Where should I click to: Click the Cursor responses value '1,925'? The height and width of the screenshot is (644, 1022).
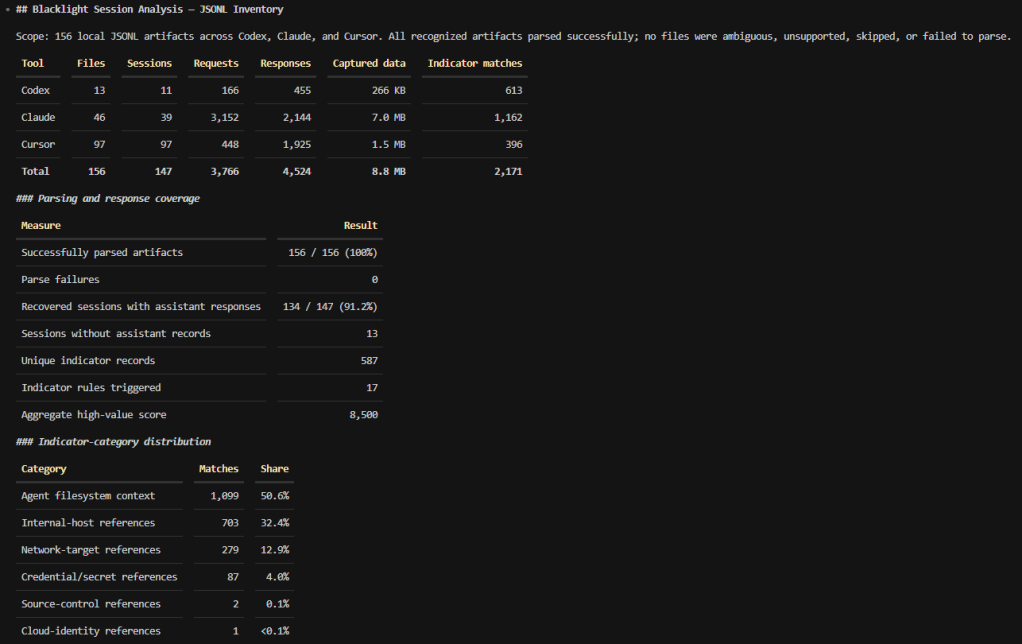tap(297, 145)
